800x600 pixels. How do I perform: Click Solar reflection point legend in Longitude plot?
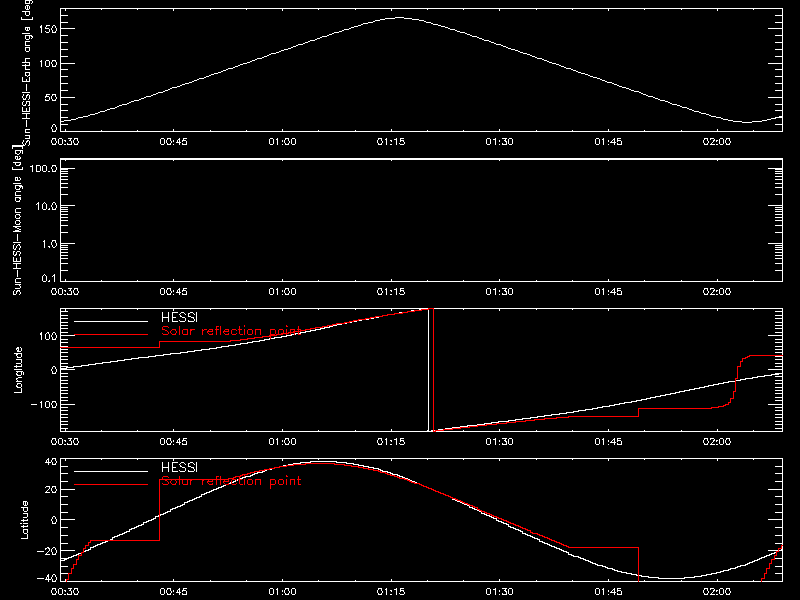pyautogui.click(x=231, y=331)
